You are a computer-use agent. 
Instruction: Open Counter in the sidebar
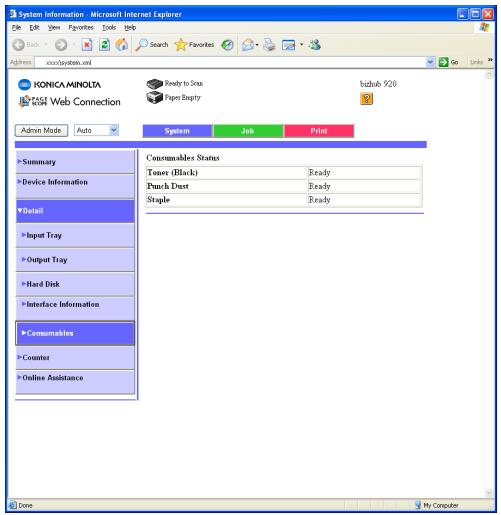(75, 357)
